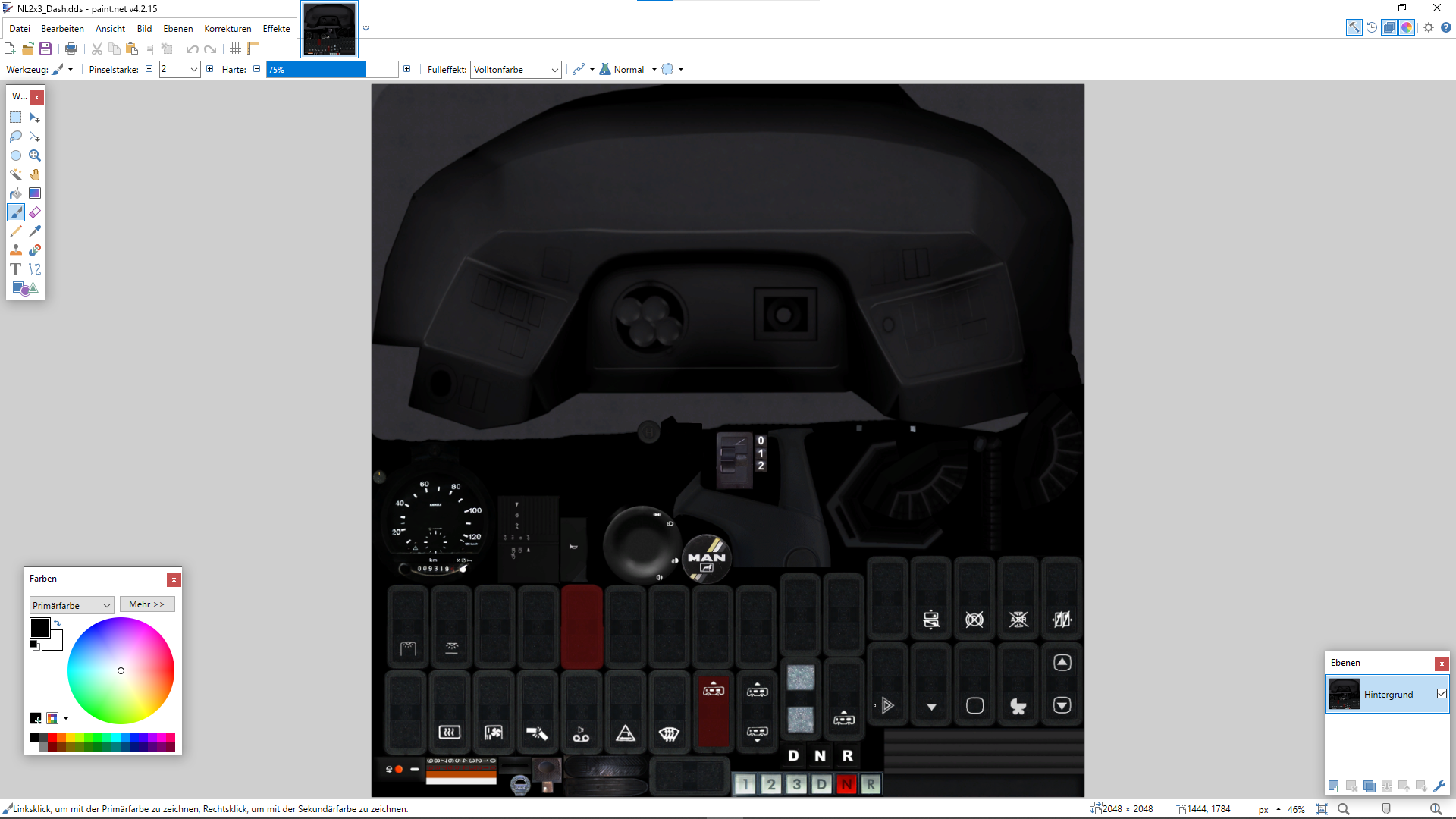The width and height of the screenshot is (1456, 819).
Task: Select the Magic Wand tool
Action: (x=15, y=174)
